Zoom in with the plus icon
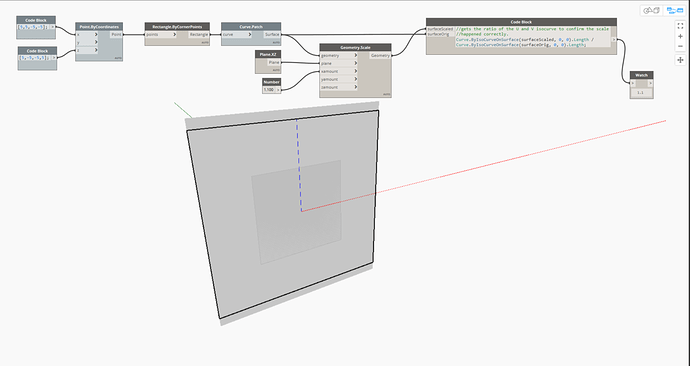This screenshot has width=690, height=366. coord(680,37)
